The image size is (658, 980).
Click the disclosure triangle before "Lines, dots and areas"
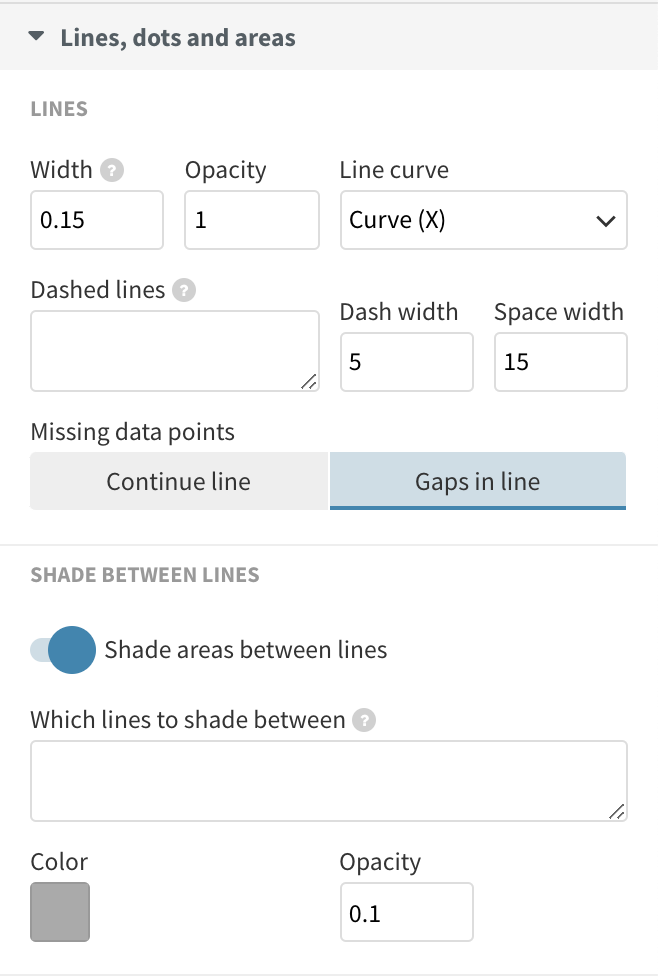[37, 37]
